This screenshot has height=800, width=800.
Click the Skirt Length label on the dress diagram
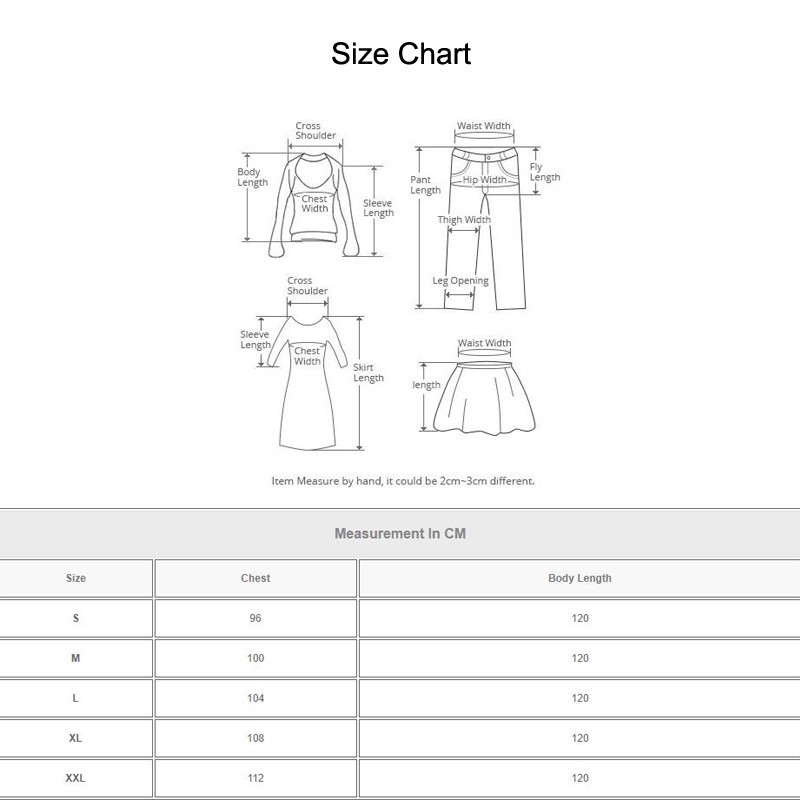(x=370, y=374)
